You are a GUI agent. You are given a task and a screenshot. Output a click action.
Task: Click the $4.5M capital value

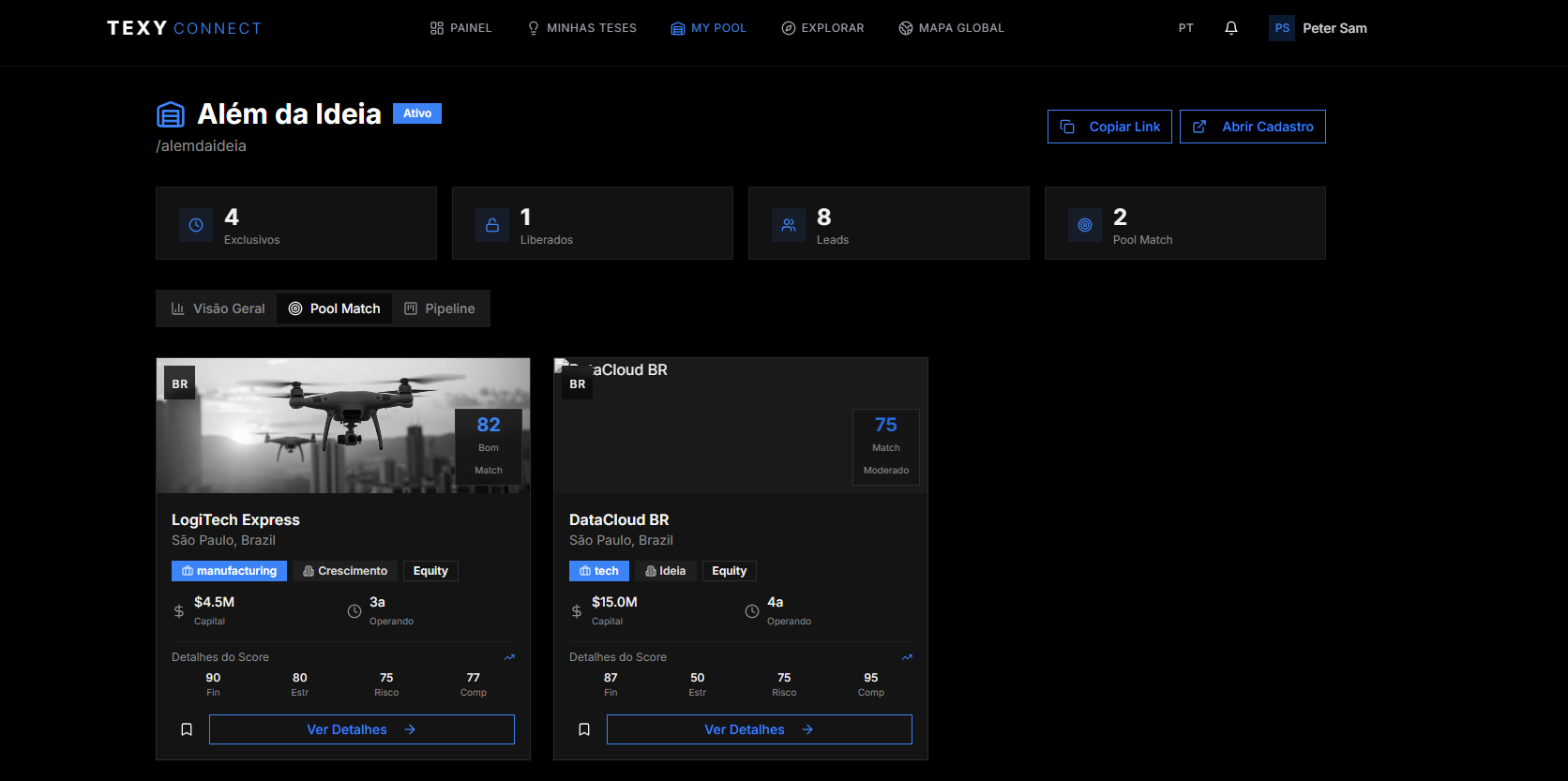coord(214,602)
